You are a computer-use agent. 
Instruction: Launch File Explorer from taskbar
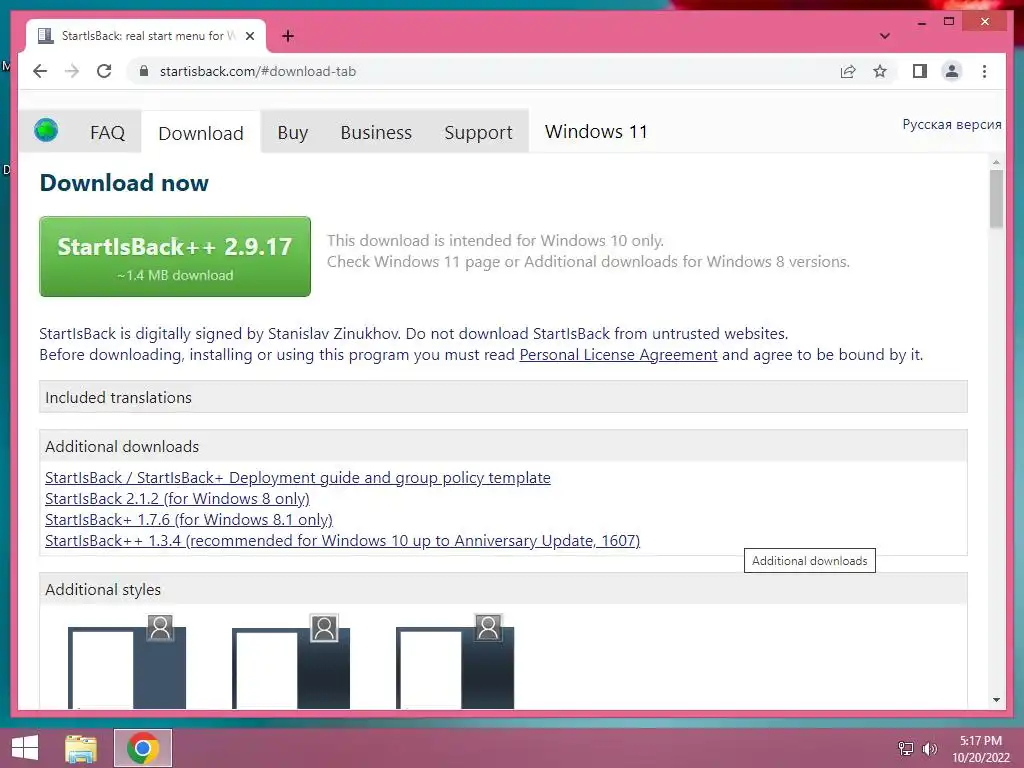pos(81,748)
